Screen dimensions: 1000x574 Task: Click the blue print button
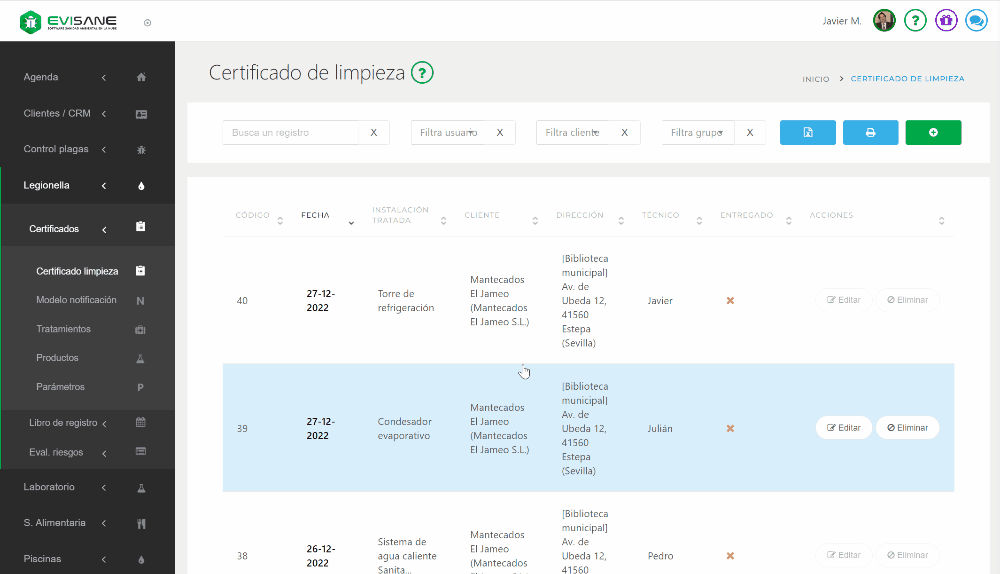click(870, 133)
